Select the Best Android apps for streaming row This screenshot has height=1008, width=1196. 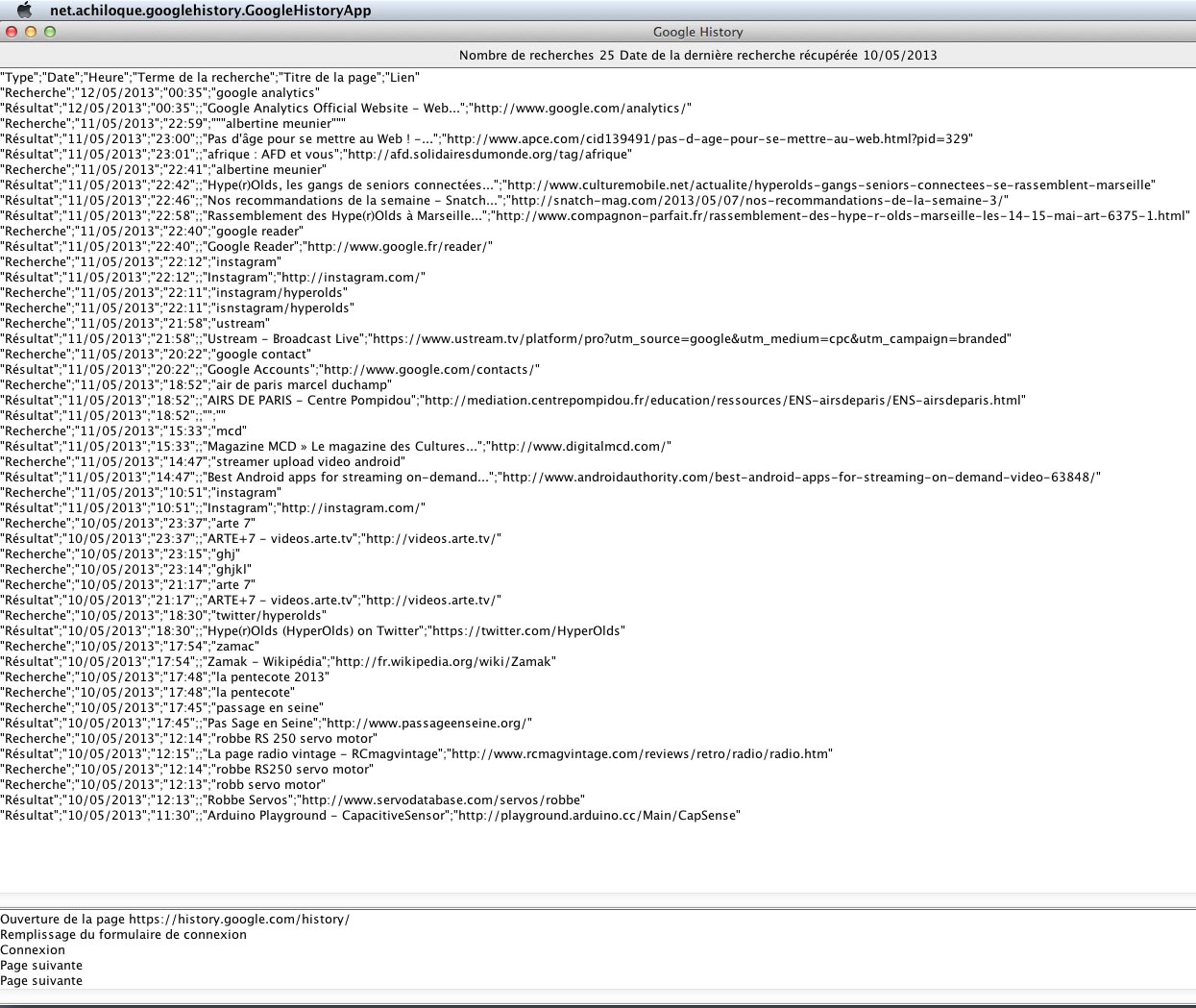(x=550, y=478)
